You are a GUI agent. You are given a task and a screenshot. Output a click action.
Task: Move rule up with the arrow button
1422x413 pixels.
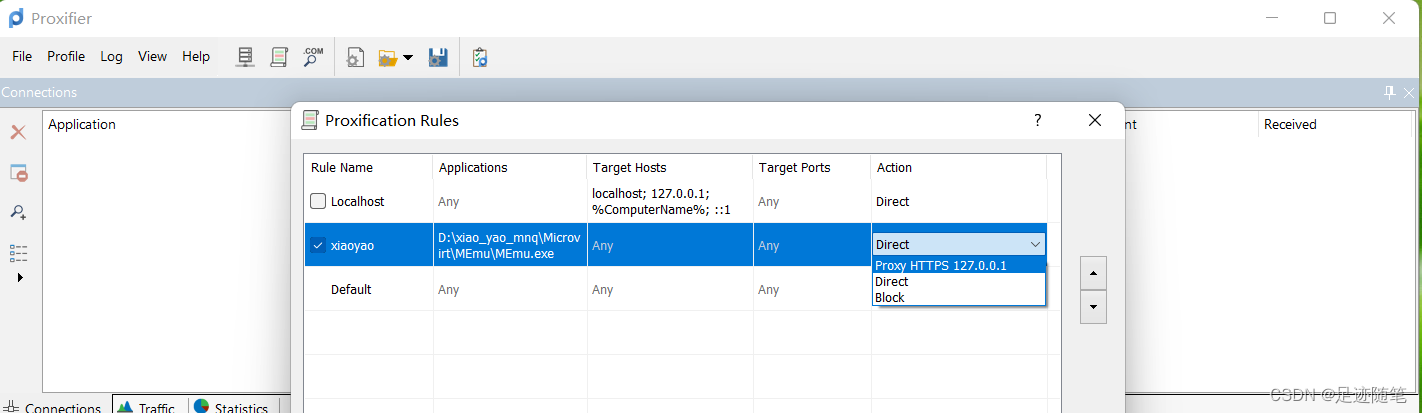[1092, 271]
